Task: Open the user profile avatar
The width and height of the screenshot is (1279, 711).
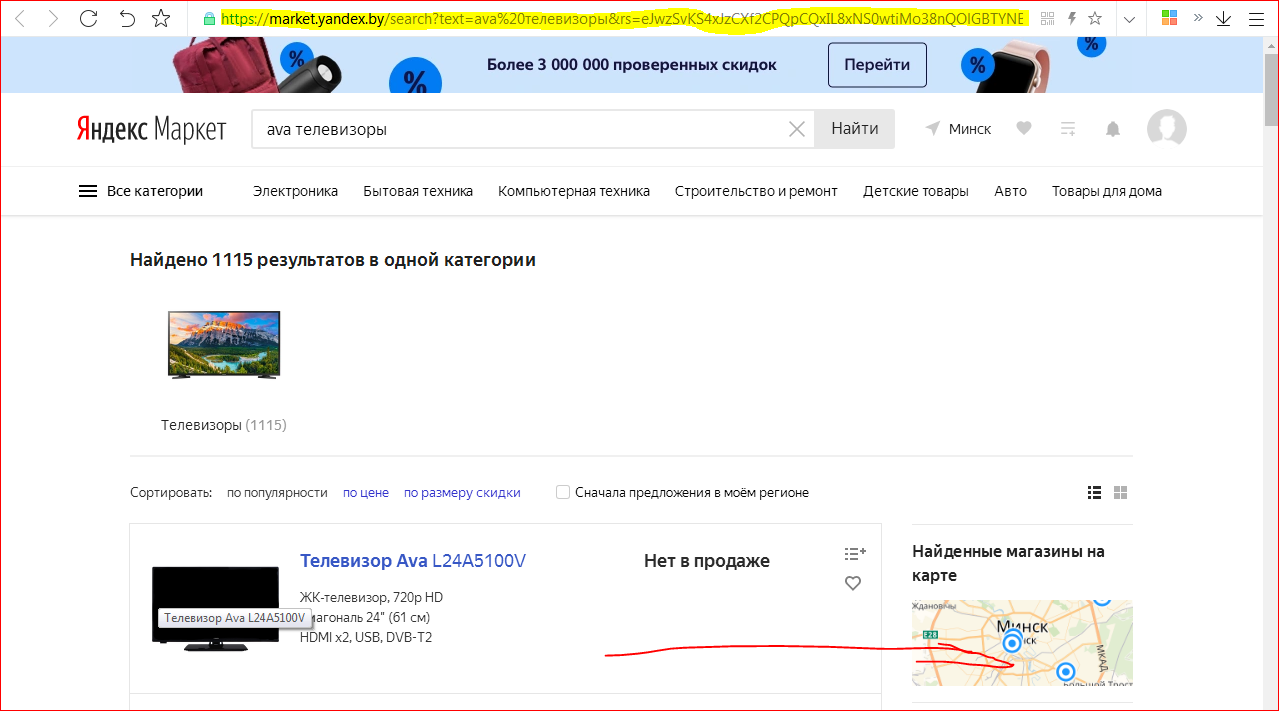Action: [1167, 128]
